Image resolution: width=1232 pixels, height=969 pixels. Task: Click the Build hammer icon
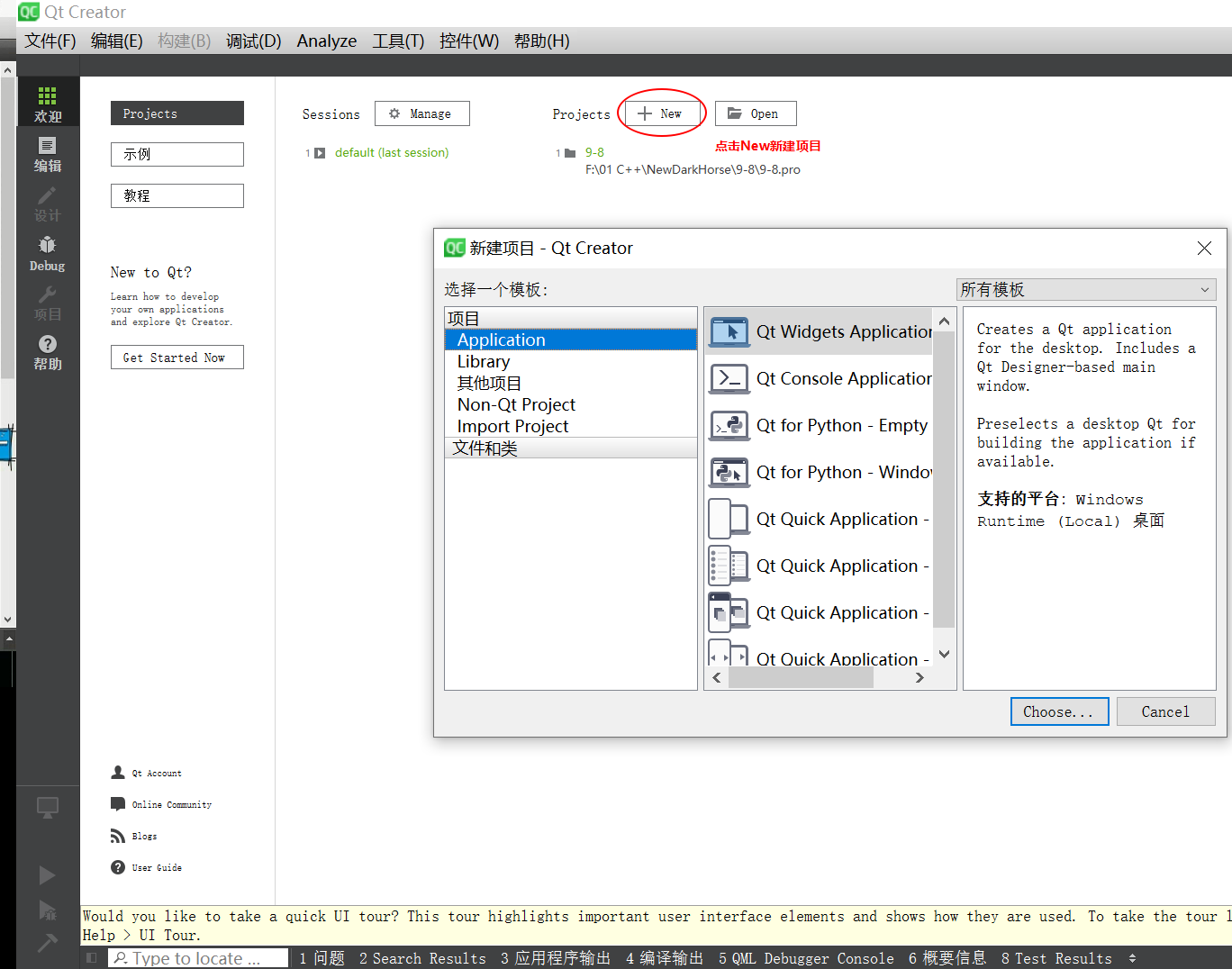(48, 943)
